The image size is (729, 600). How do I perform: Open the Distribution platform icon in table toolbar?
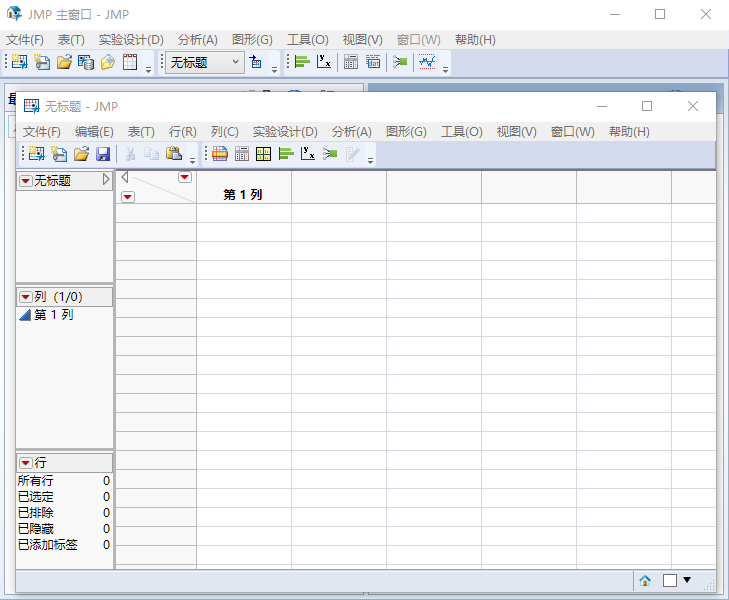tap(286, 154)
